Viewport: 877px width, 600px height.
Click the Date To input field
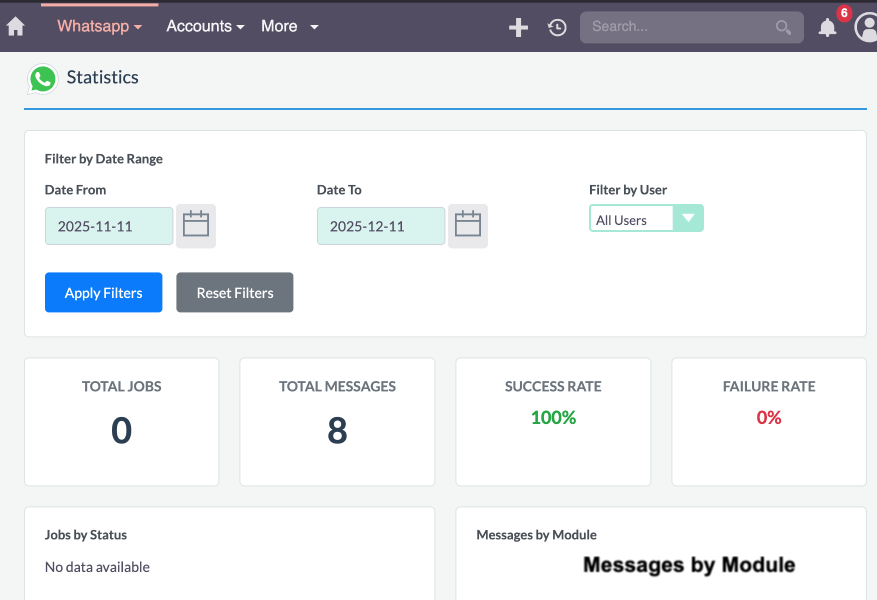pos(380,225)
